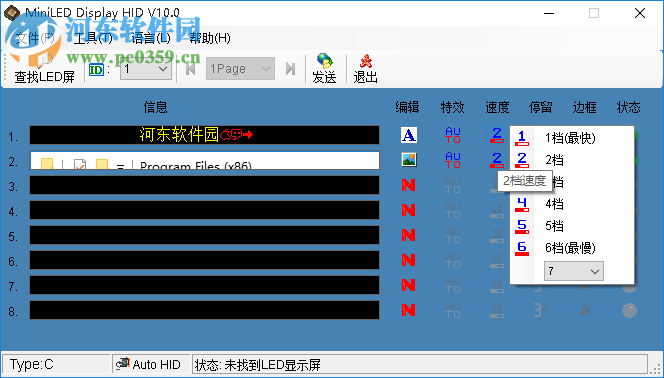
Task: Close the MiniLED Display window
Action: coord(640,13)
